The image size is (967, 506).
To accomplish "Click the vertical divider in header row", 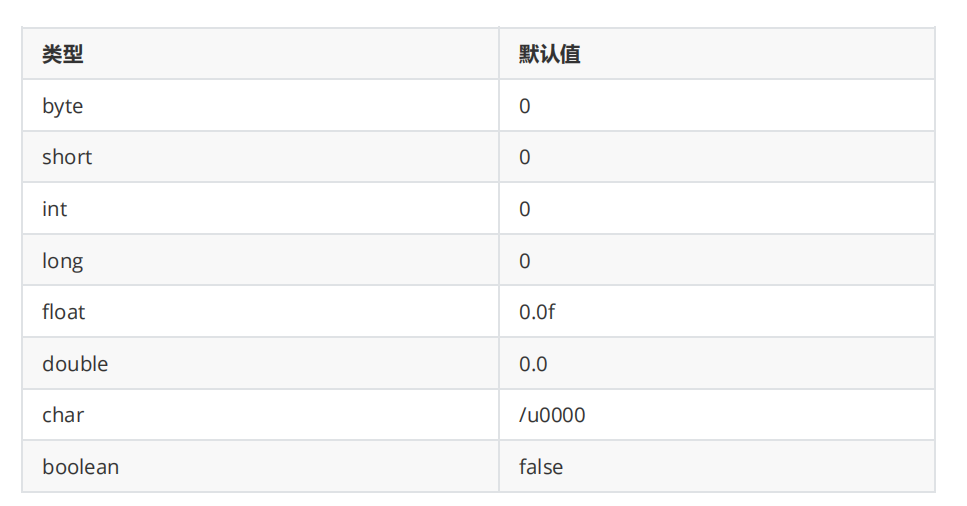I will [x=499, y=54].
